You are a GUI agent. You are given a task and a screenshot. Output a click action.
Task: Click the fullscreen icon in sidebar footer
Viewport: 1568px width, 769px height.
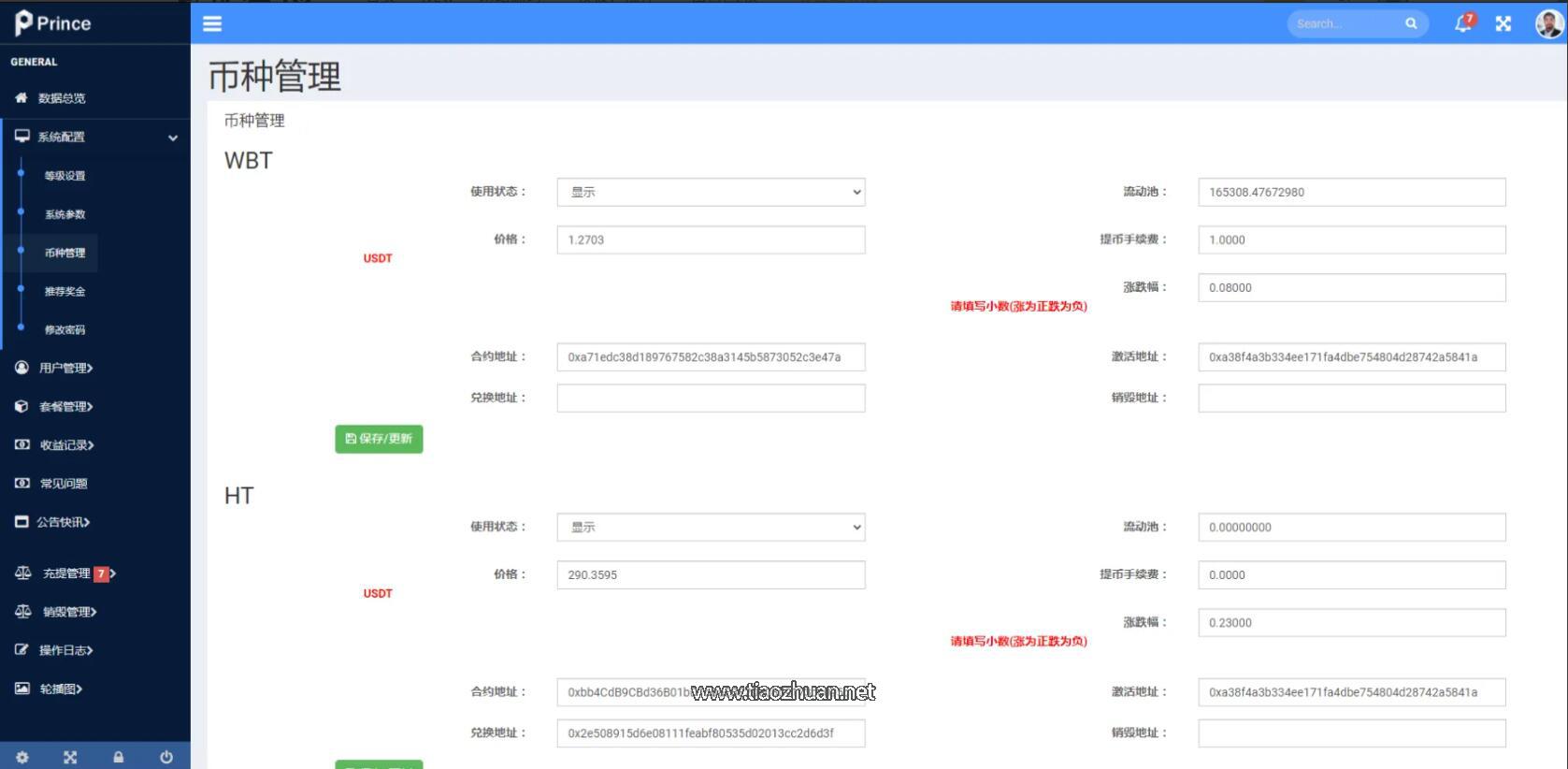tap(70, 757)
